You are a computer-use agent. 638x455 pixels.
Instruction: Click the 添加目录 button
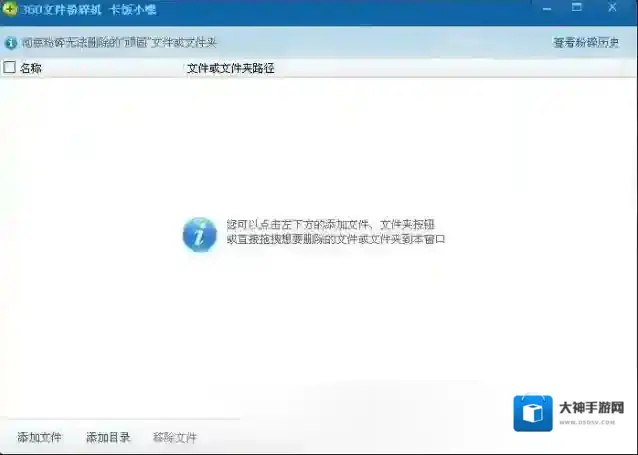[108, 438]
